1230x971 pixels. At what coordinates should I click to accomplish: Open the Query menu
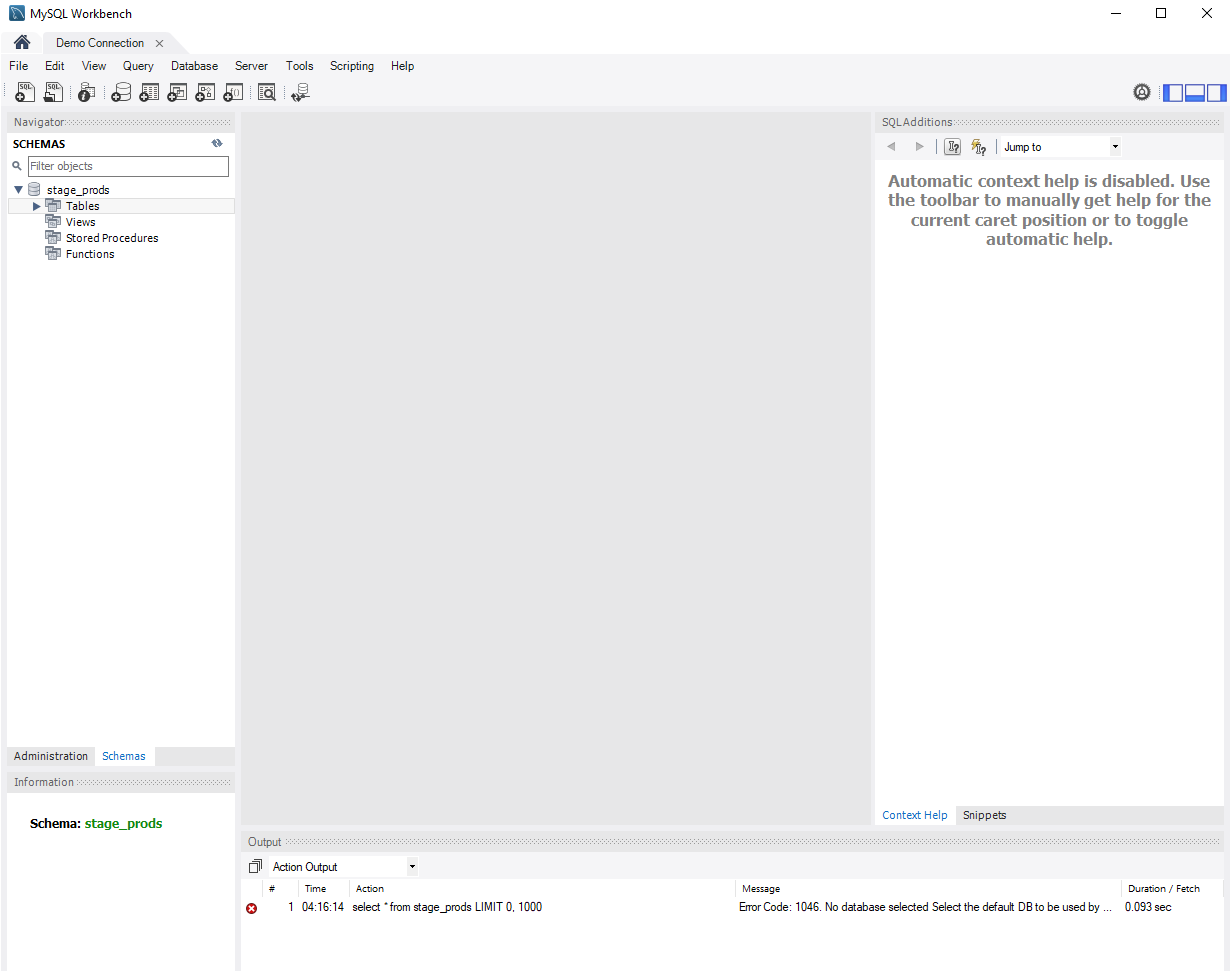[x=138, y=66]
